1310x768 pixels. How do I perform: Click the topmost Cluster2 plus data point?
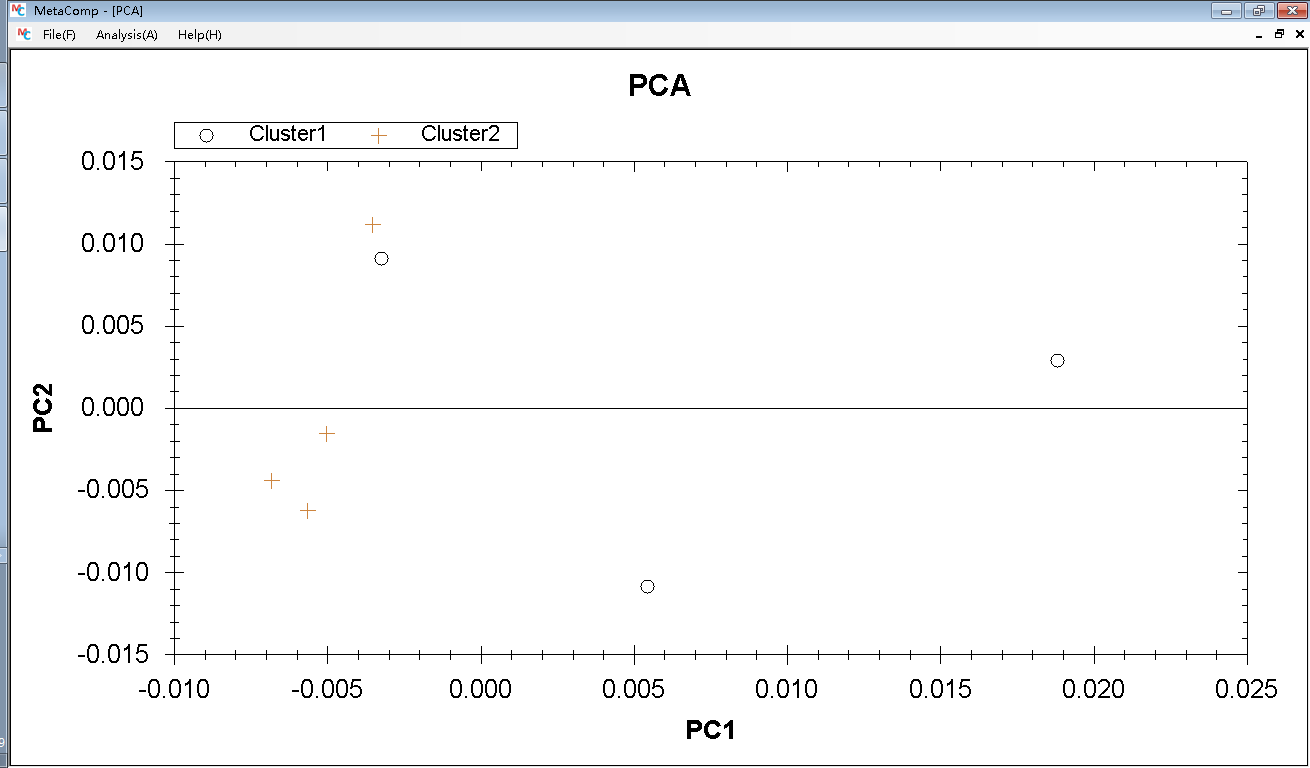373,225
